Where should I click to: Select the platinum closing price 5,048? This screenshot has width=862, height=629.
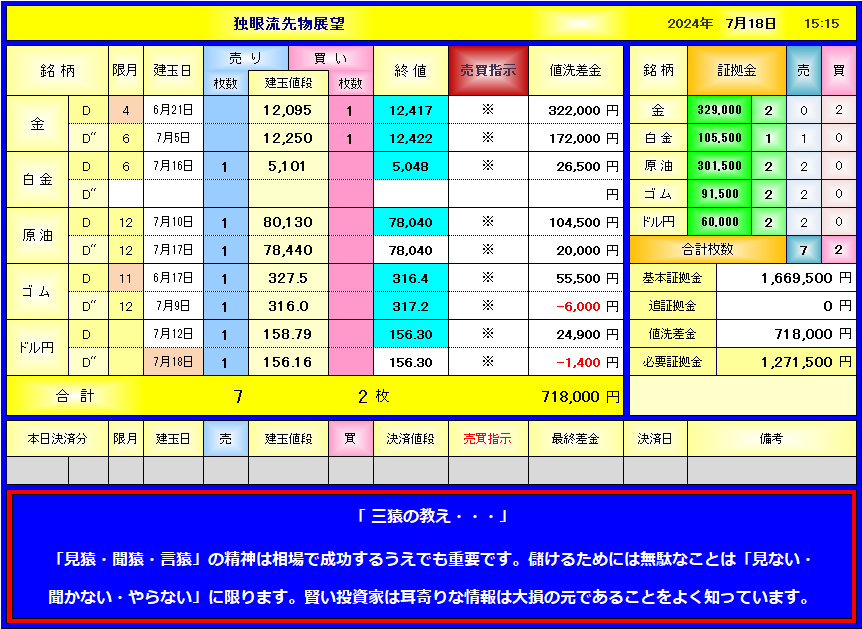click(411, 166)
